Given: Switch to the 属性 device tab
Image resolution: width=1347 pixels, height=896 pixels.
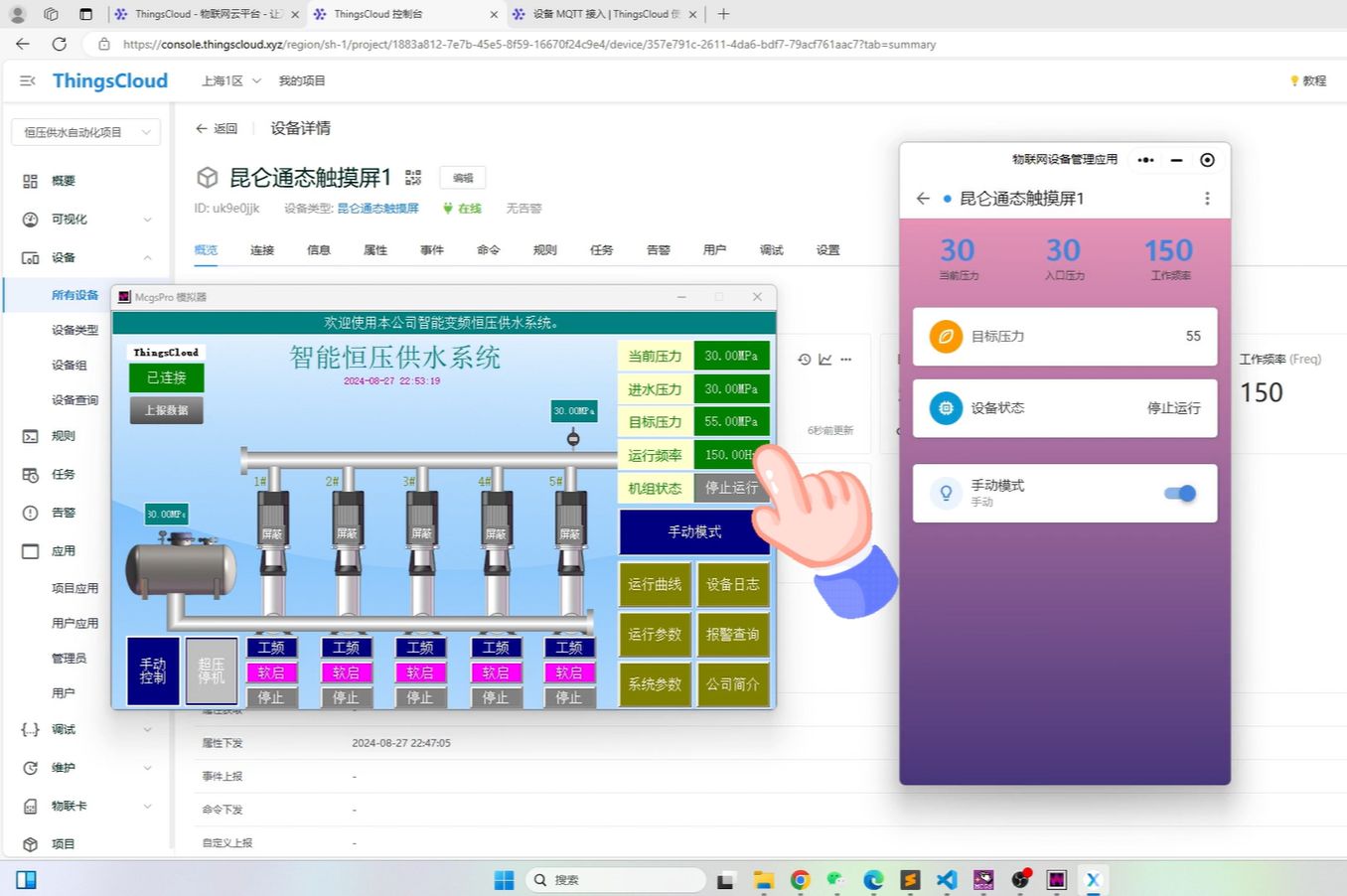Looking at the screenshot, I should (x=375, y=250).
